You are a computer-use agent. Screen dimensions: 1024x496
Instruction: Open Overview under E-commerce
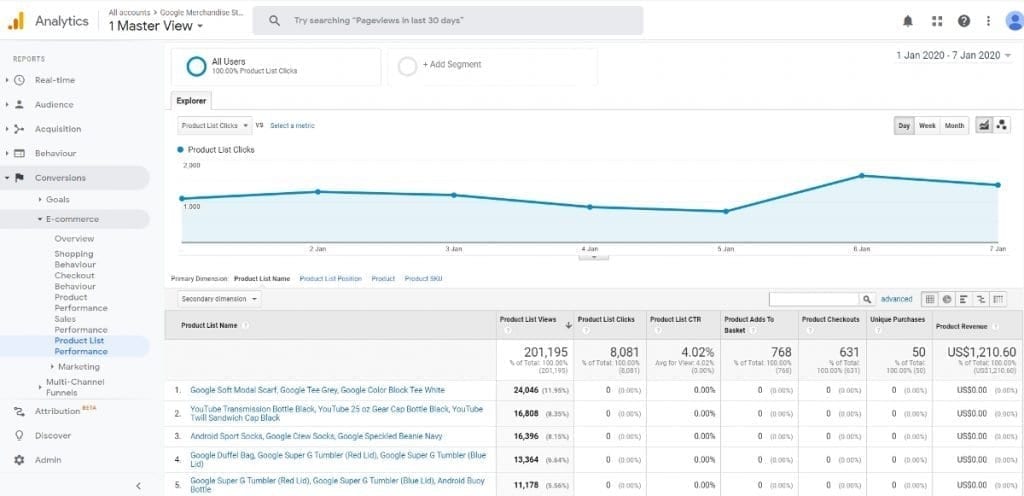point(74,239)
